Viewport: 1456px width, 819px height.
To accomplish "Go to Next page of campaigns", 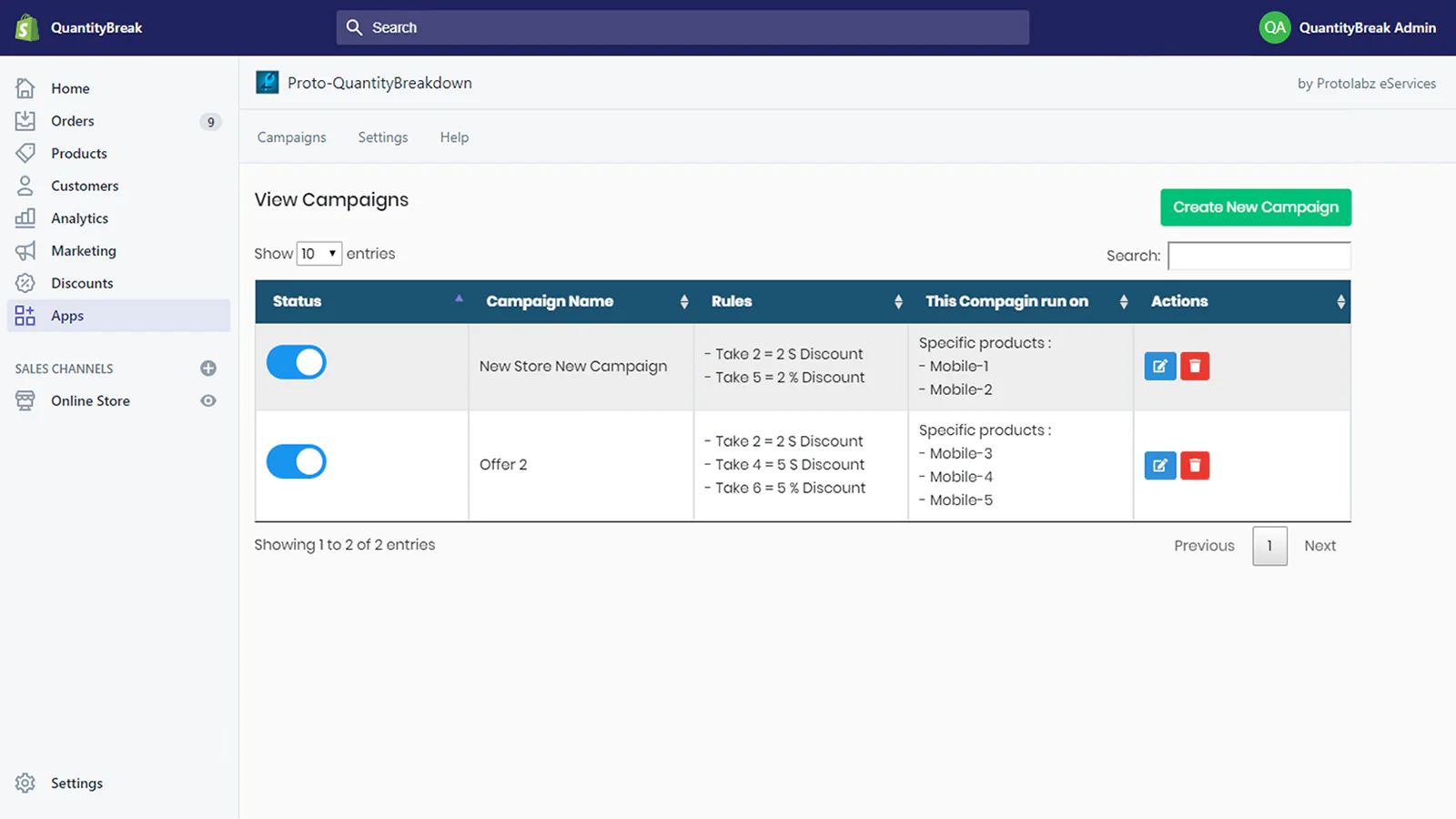I will [1319, 546].
